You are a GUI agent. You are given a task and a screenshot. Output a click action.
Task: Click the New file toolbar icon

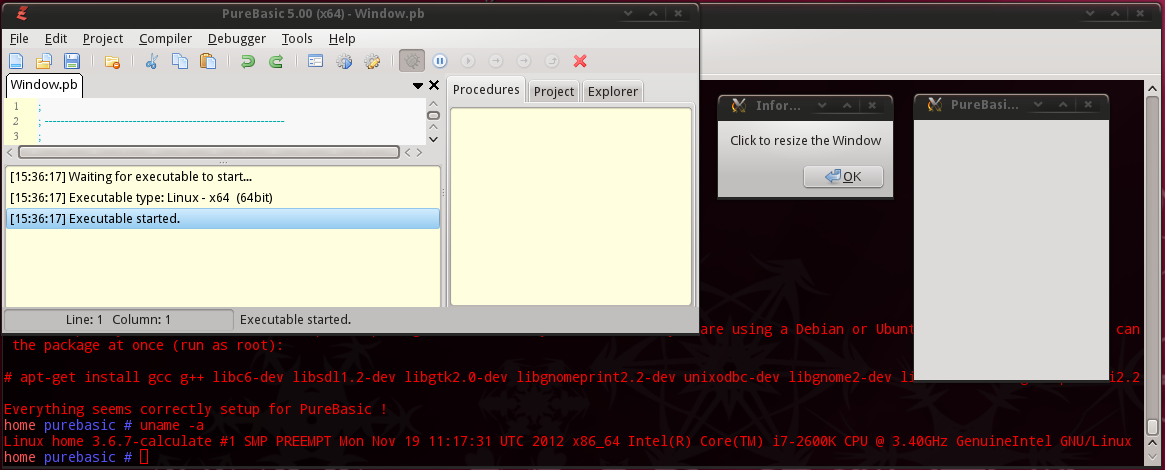tap(16, 61)
